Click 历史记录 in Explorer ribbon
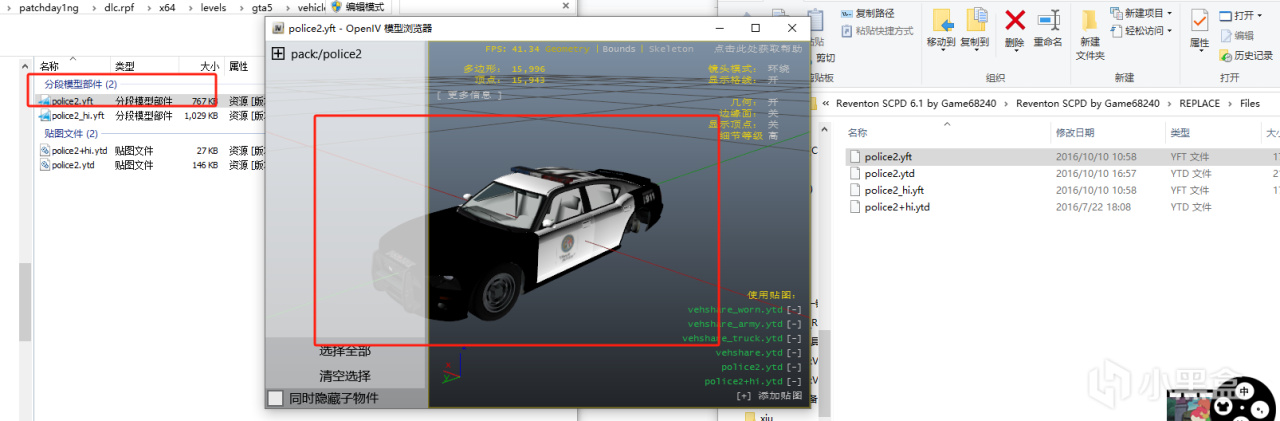The height and width of the screenshot is (421, 1280). 1246,55
